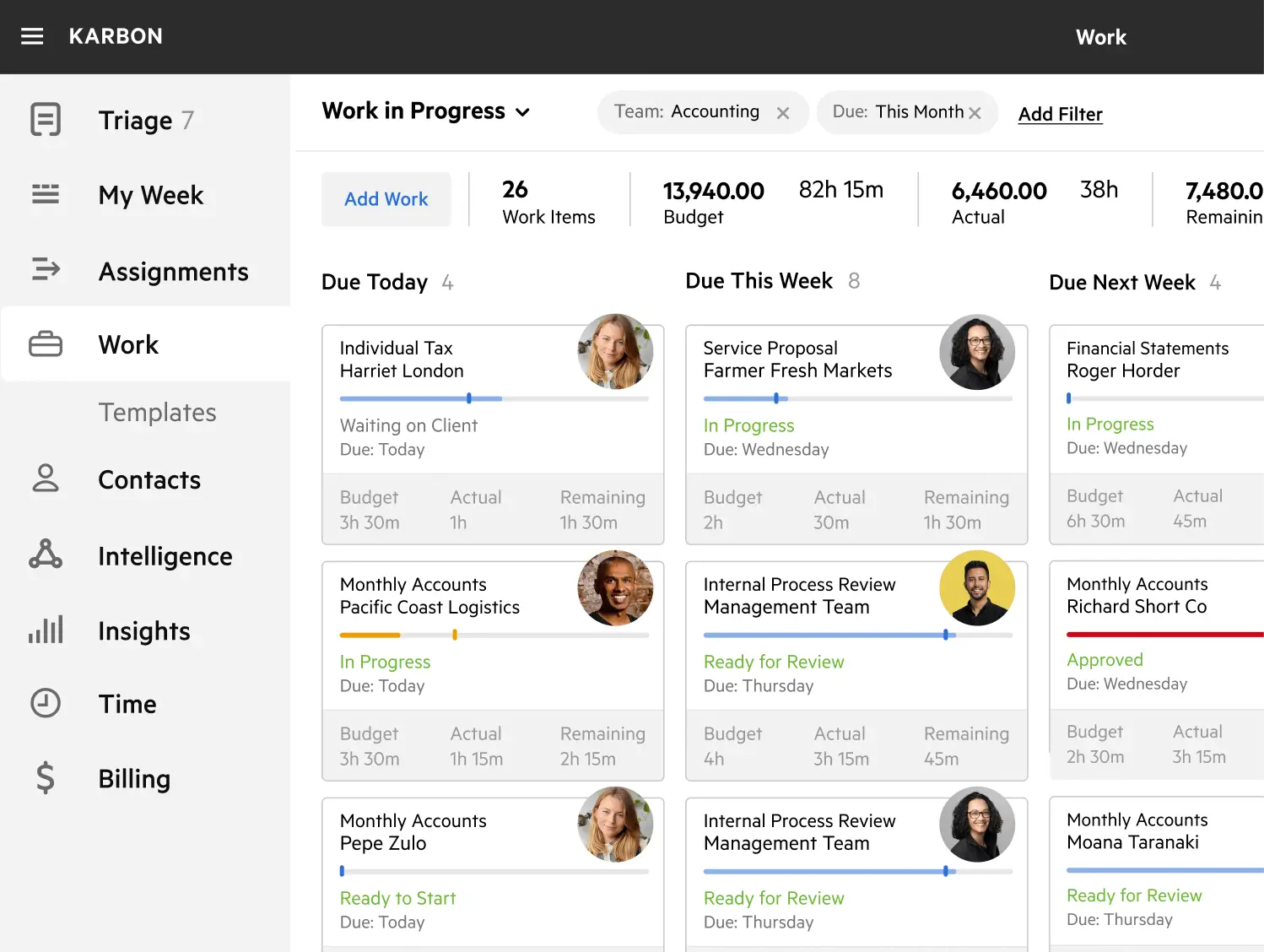The height and width of the screenshot is (952, 1264).
Task: Click the Triage inbox icon
Action: (x=46, y=119)
